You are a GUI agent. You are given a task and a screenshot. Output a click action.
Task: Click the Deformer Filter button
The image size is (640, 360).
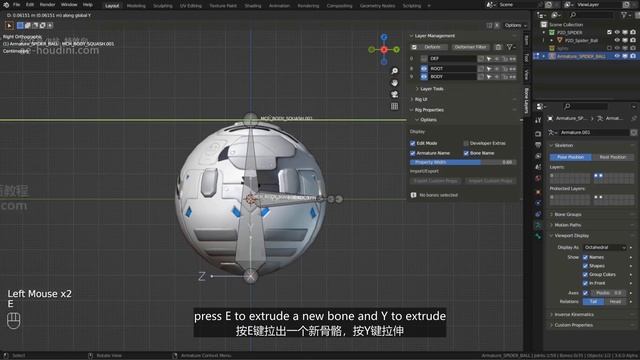tap(471, 47)
